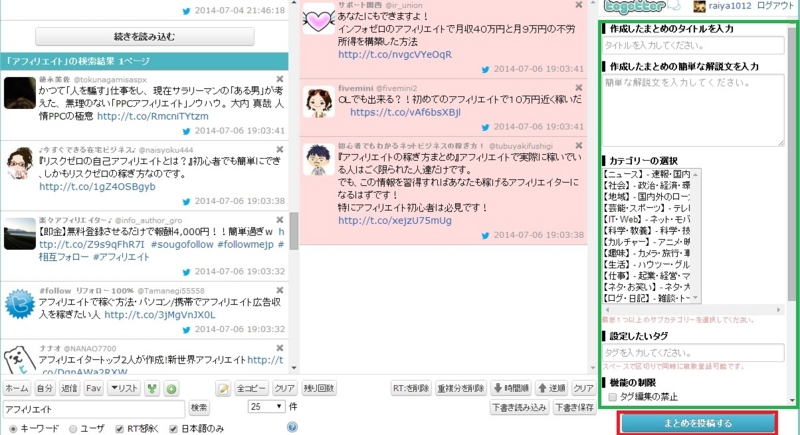Viewport: 800px width, 435px height.
Task: Toggle the RTを除く checkbox
Action: click(119, 429)
